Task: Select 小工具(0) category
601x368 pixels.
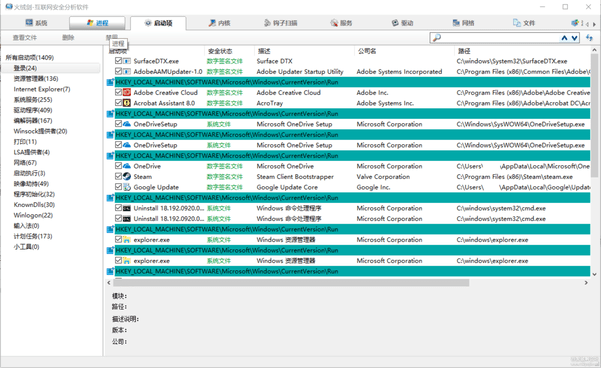Action: pos(26,246)
